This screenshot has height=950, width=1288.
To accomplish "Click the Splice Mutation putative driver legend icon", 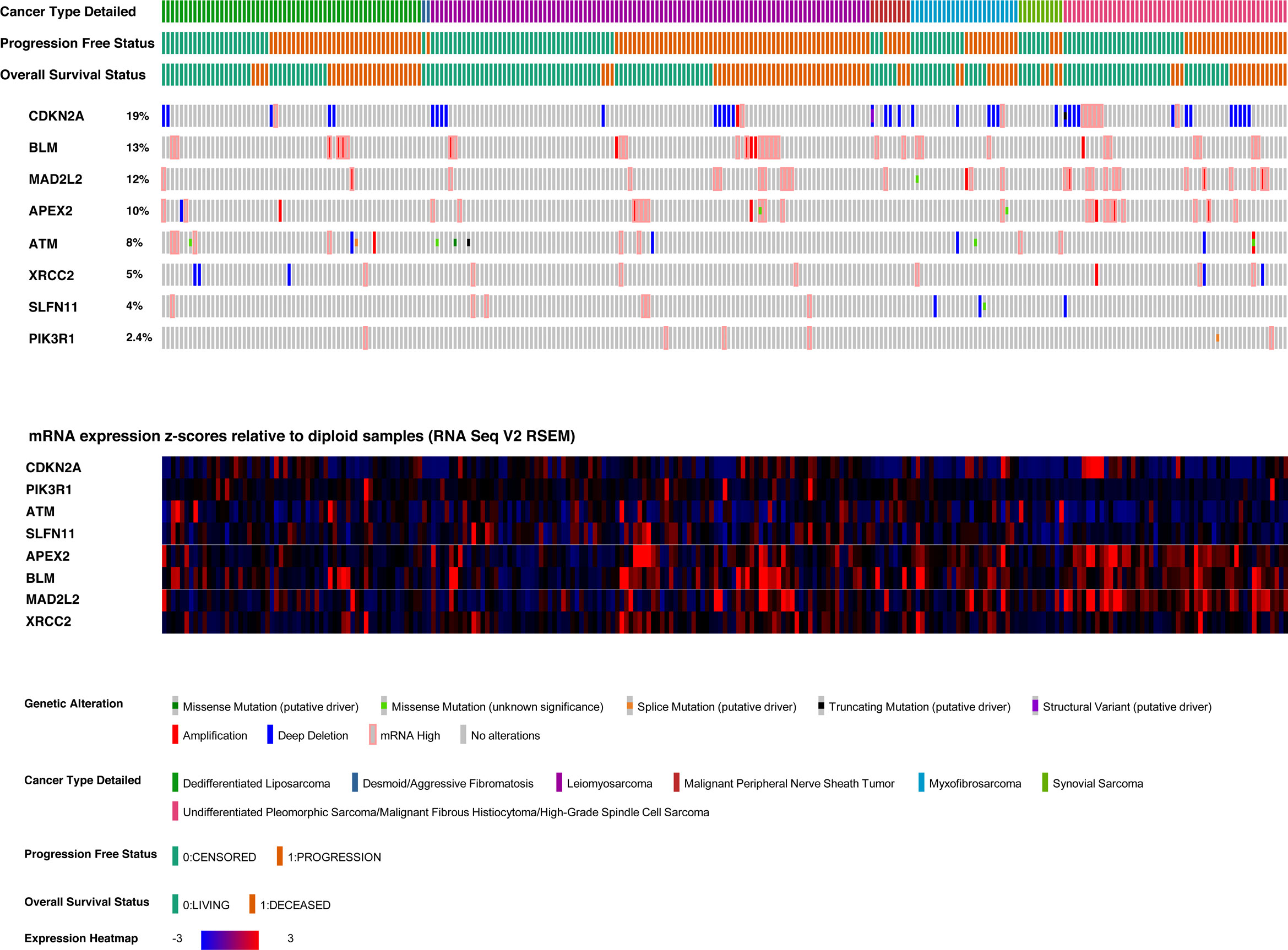I will (629, 706).
